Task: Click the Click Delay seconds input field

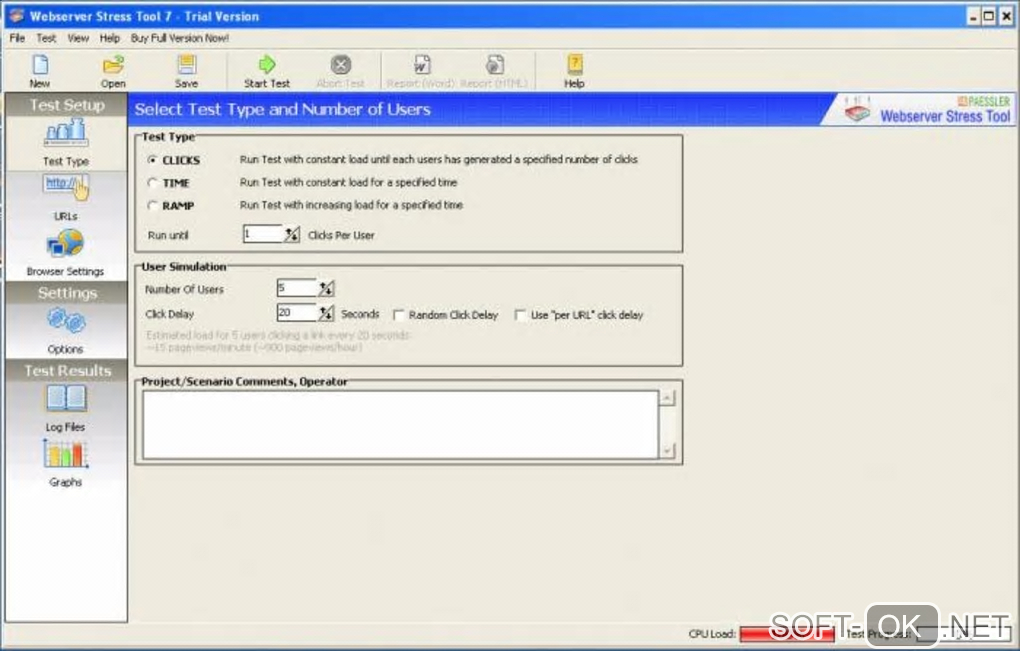Action: 297,313
